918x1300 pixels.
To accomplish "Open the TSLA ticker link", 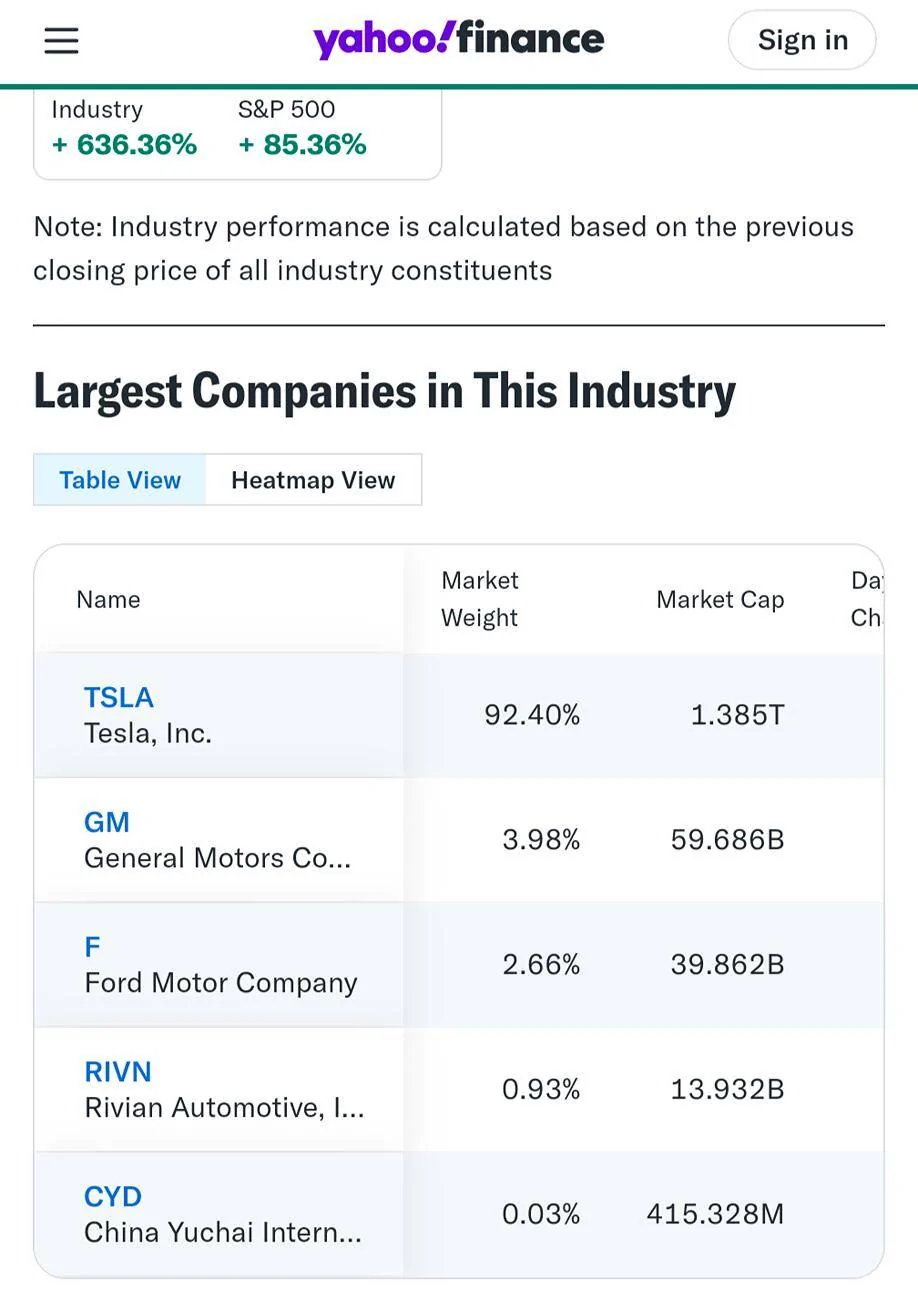I will (x=118, y=697).
